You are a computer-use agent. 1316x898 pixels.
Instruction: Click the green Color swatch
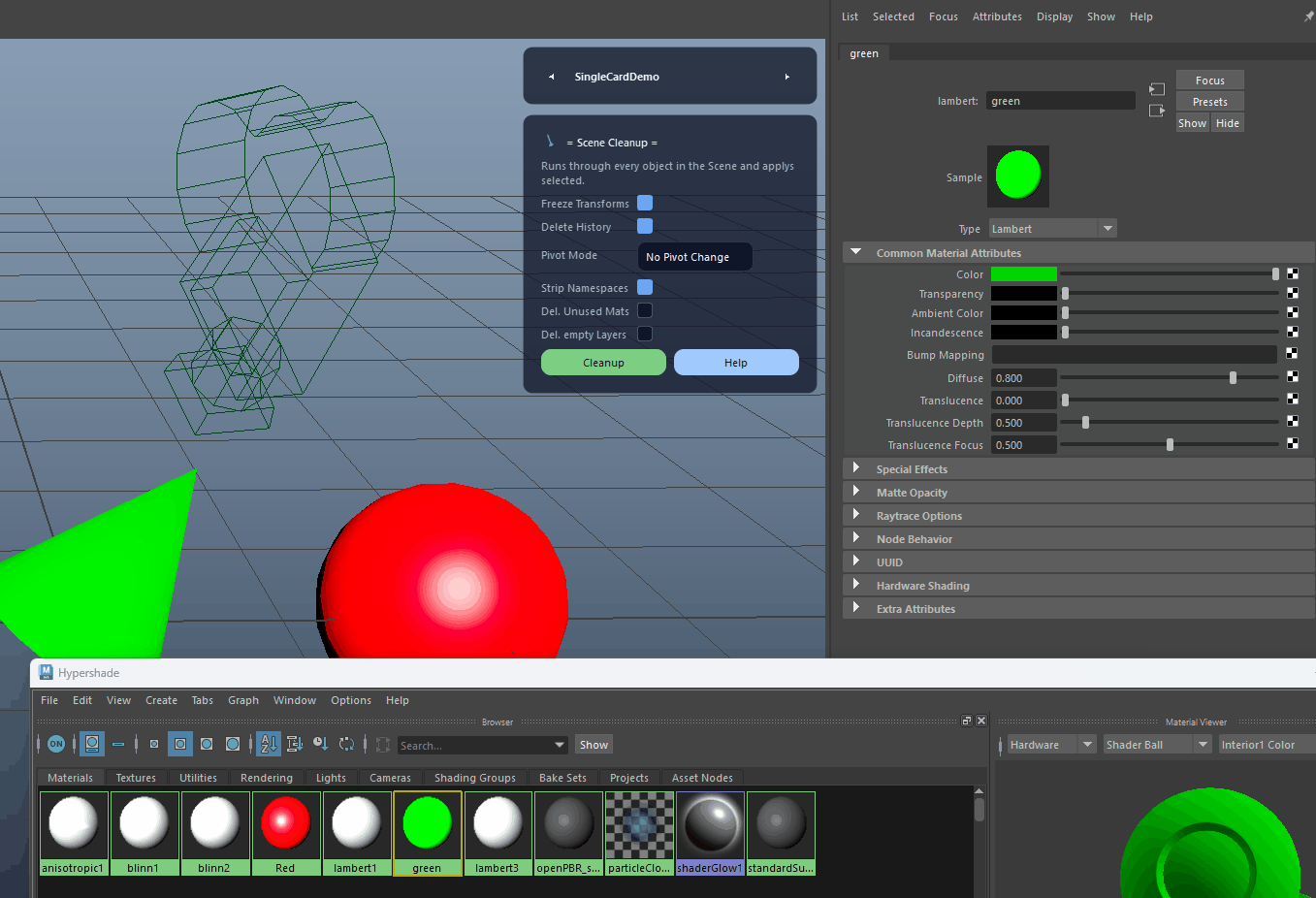(1024, 274)
